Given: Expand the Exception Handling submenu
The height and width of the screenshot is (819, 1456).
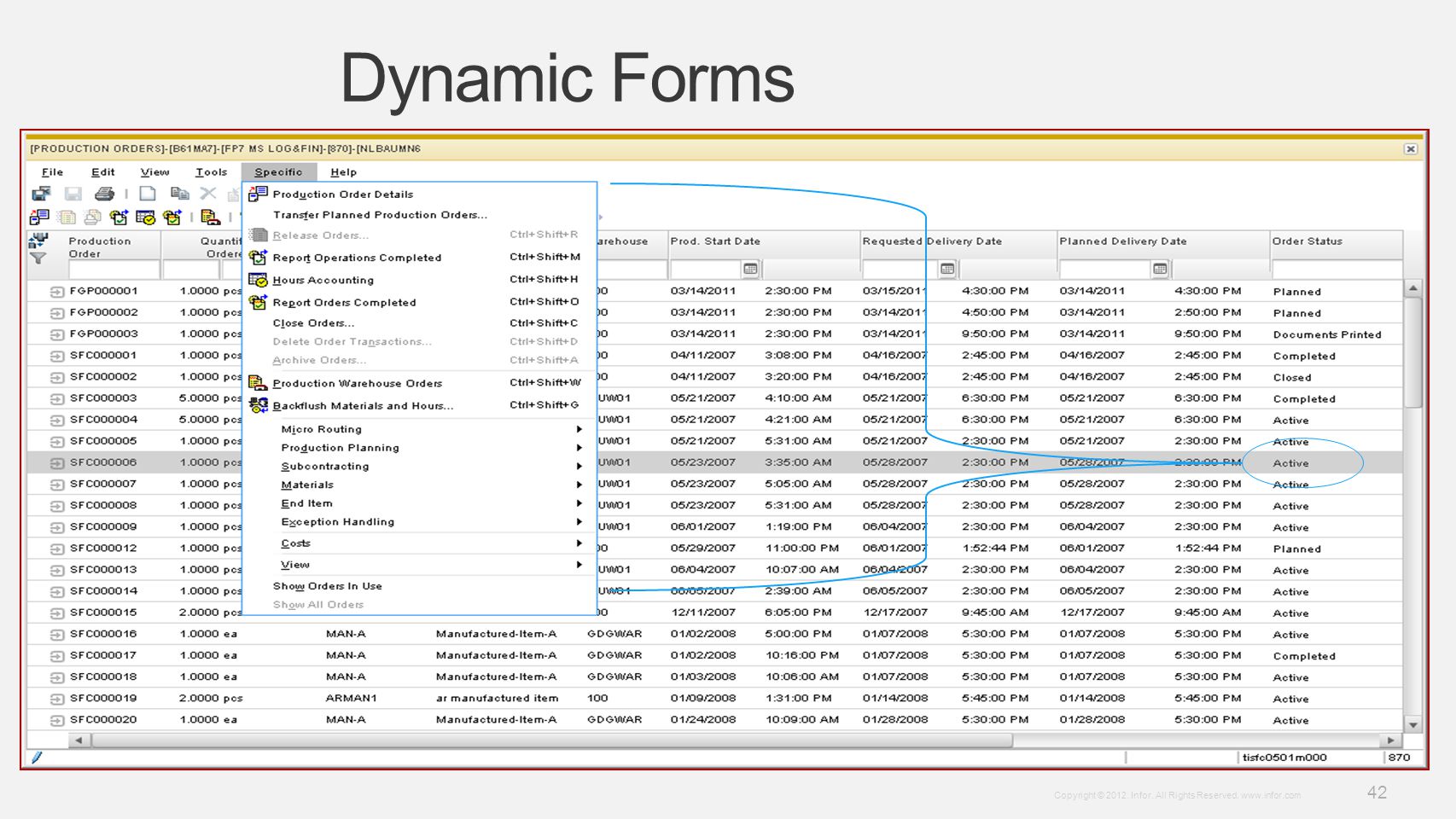Looking at the screenshot, I should pyautogui.click(x=579, y=522).
